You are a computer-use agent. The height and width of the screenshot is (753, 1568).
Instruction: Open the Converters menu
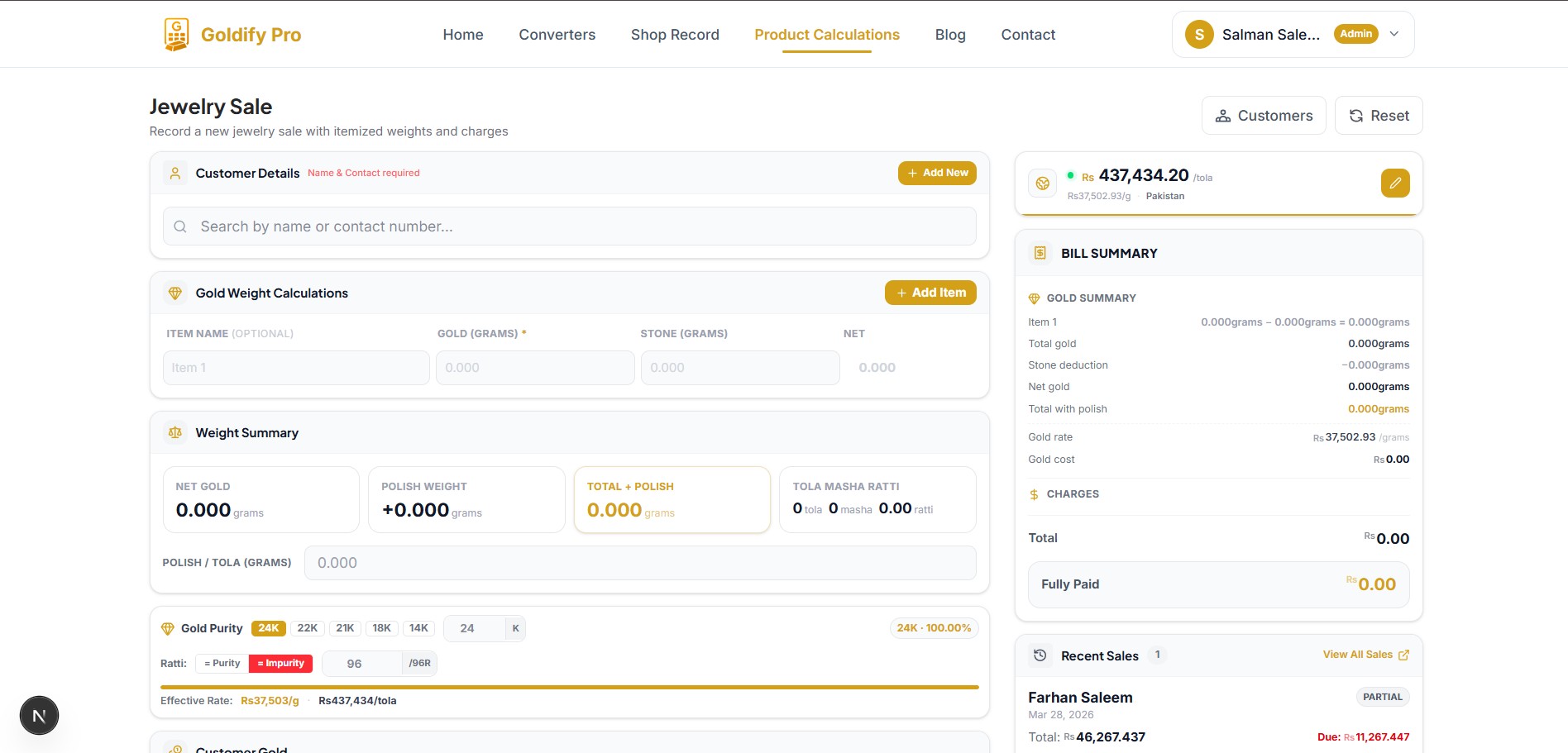pos(557,35)
